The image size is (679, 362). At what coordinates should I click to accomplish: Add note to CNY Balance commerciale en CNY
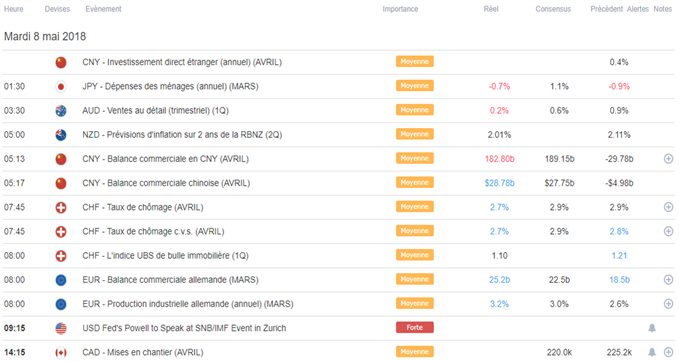point(669,159)
